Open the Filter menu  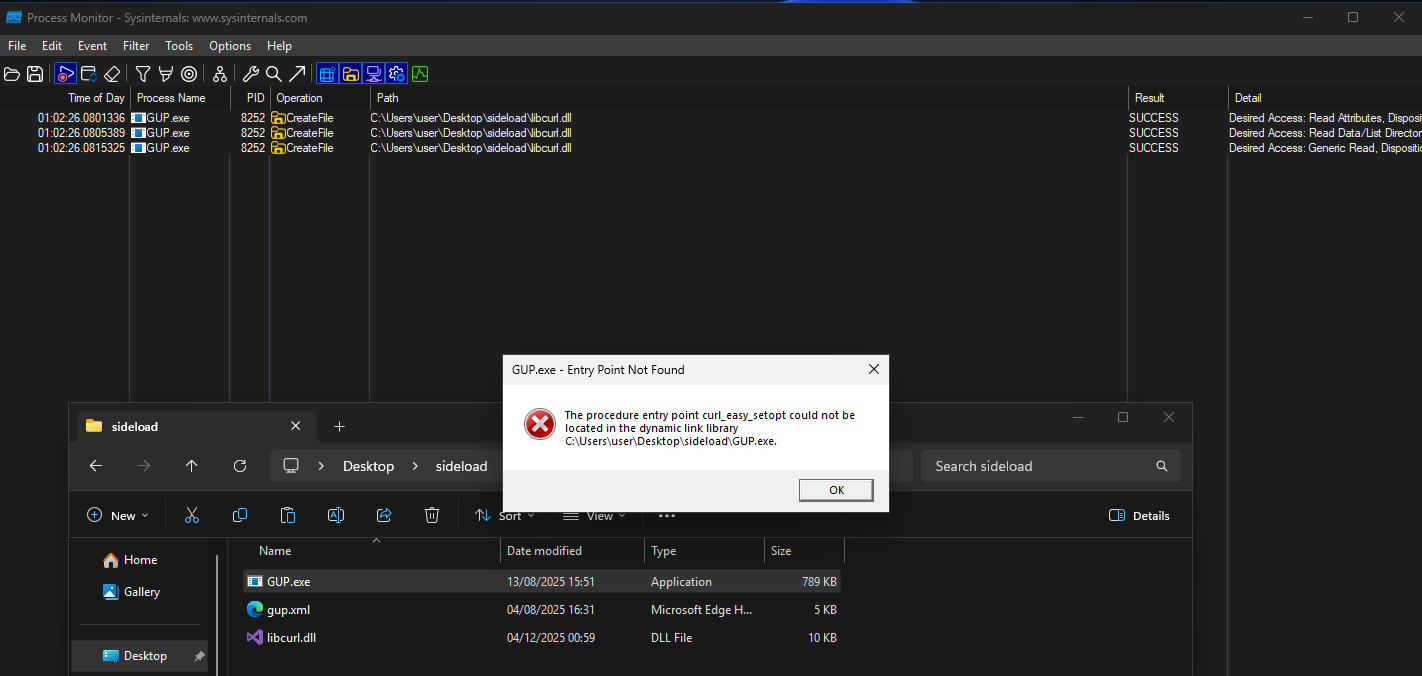(x=136, y=46)
